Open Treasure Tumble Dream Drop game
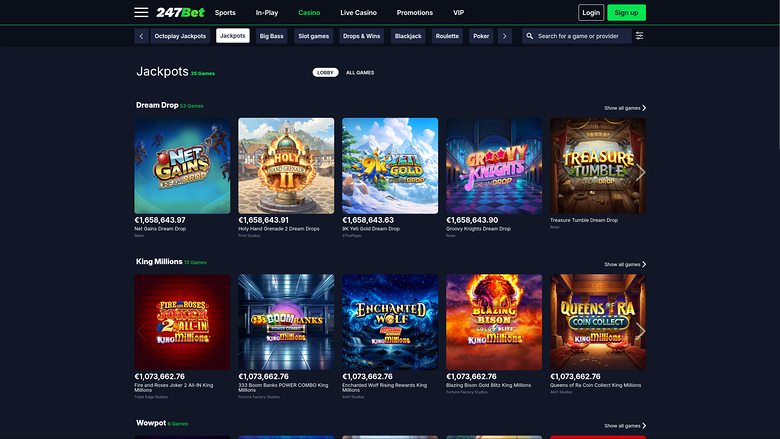Image resolution: width=780 pixels, height=439 pixels. (x=598, y=166)
